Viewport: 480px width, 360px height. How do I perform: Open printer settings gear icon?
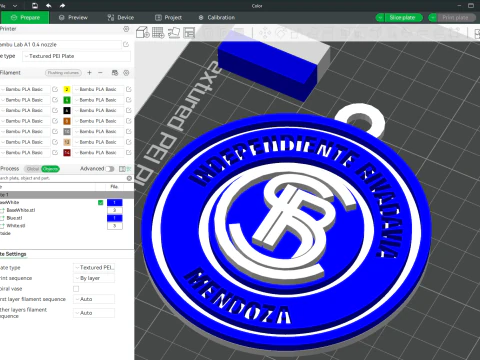(126, 29)
